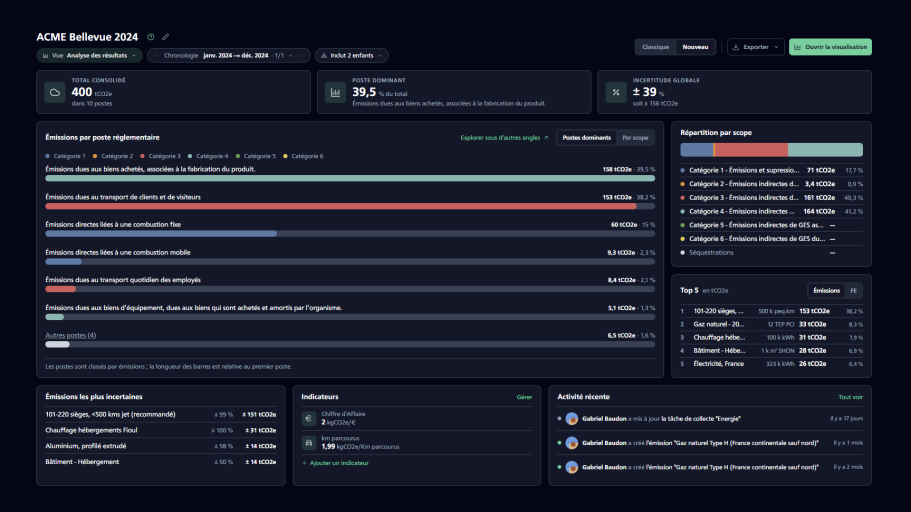Click the green help icon beside the title
The width and height of the screenshot is (911, 512).
pos(151,37)
